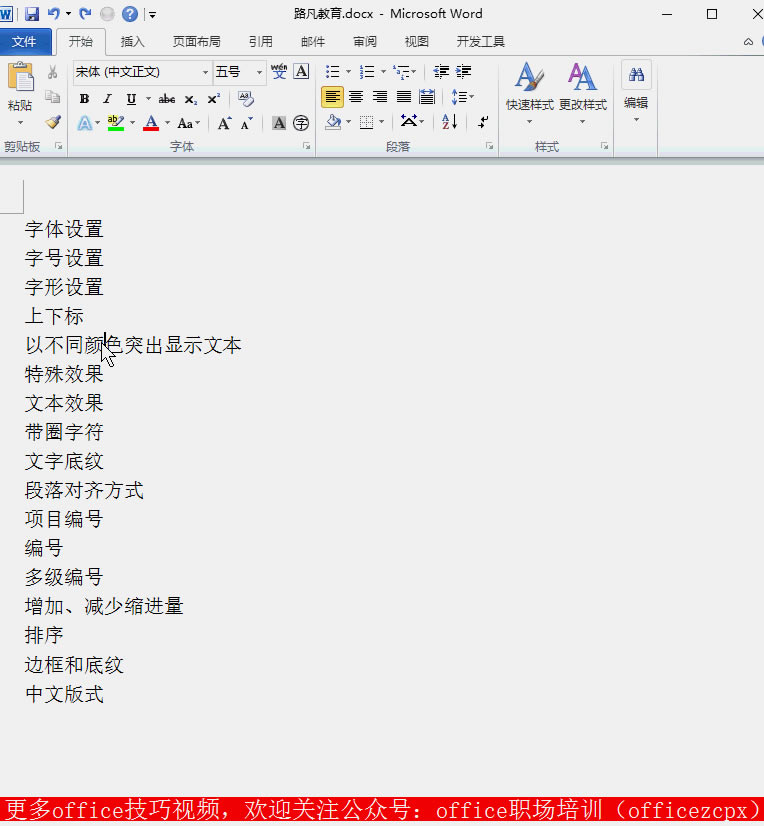Image resolution: width=764 pixels, height=826 pixels.
Task: Open the 文件 File tab
Action: pyautogui.click(x=25, y=42)
